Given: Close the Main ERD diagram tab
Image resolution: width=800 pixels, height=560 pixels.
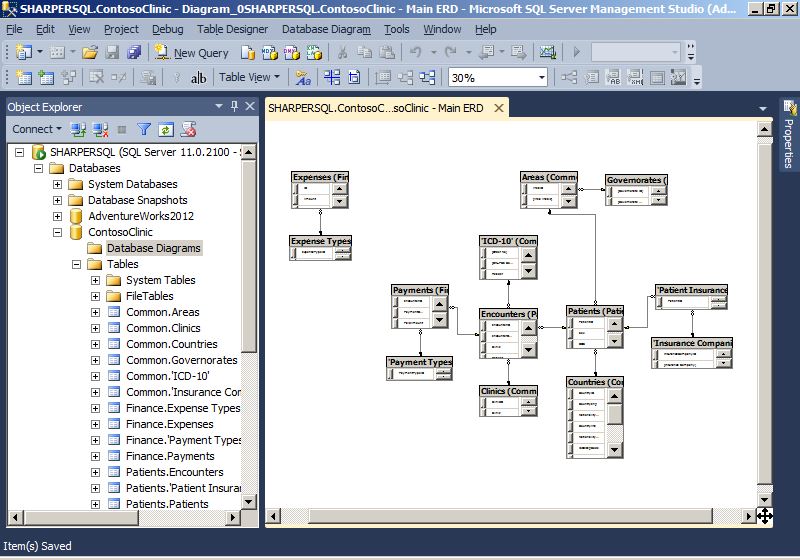Looking at the screenshot, I should coord(499,108).
